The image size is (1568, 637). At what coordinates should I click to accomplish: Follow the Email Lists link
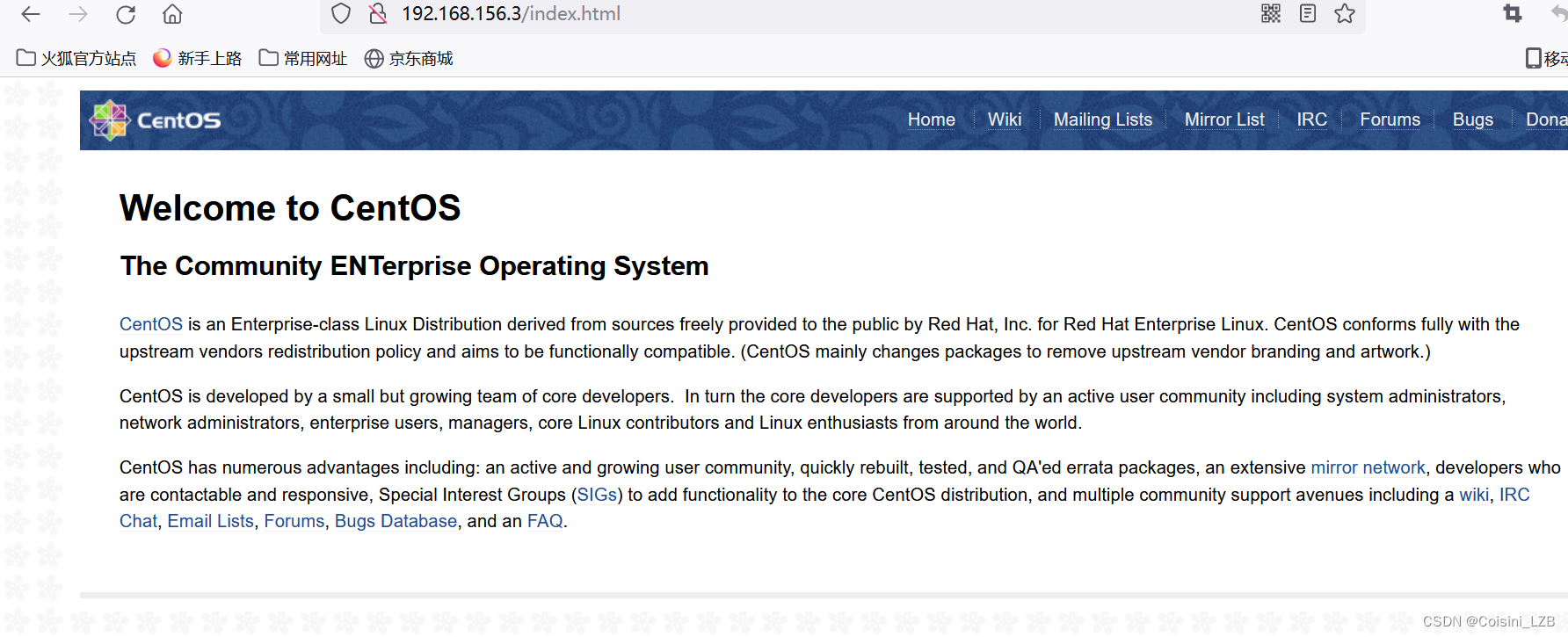210,521
